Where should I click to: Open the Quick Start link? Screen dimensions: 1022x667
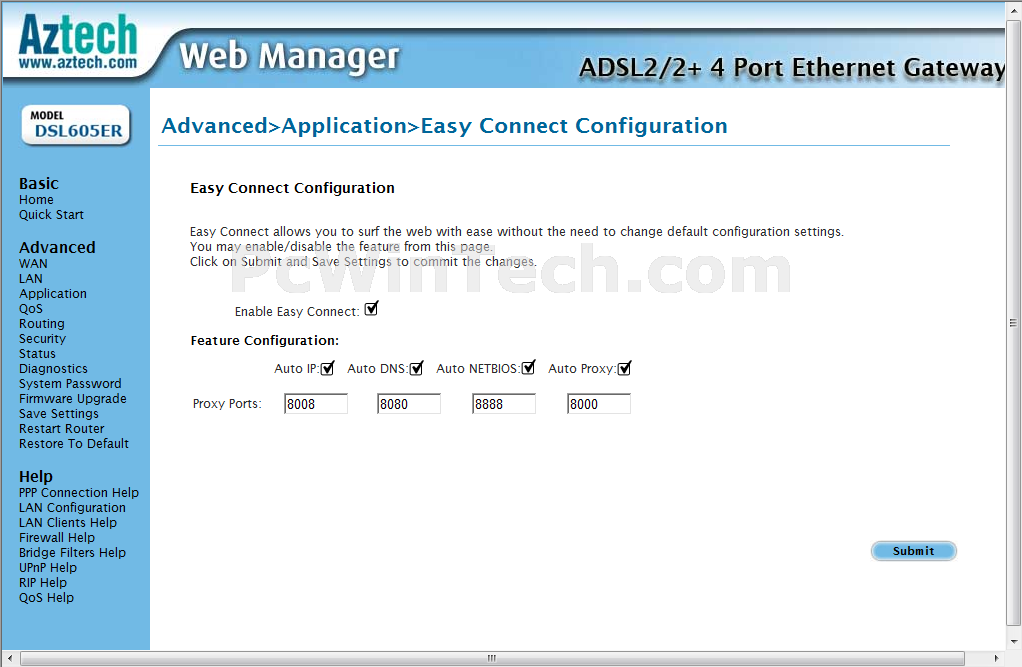tap(51, 215)
